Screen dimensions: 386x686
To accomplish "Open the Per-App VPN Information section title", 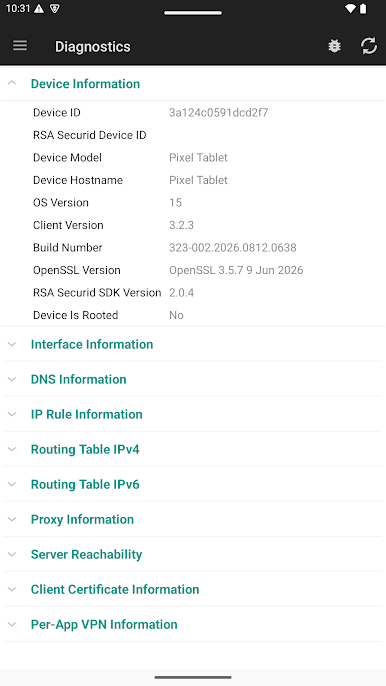I will tap(104, 624).
